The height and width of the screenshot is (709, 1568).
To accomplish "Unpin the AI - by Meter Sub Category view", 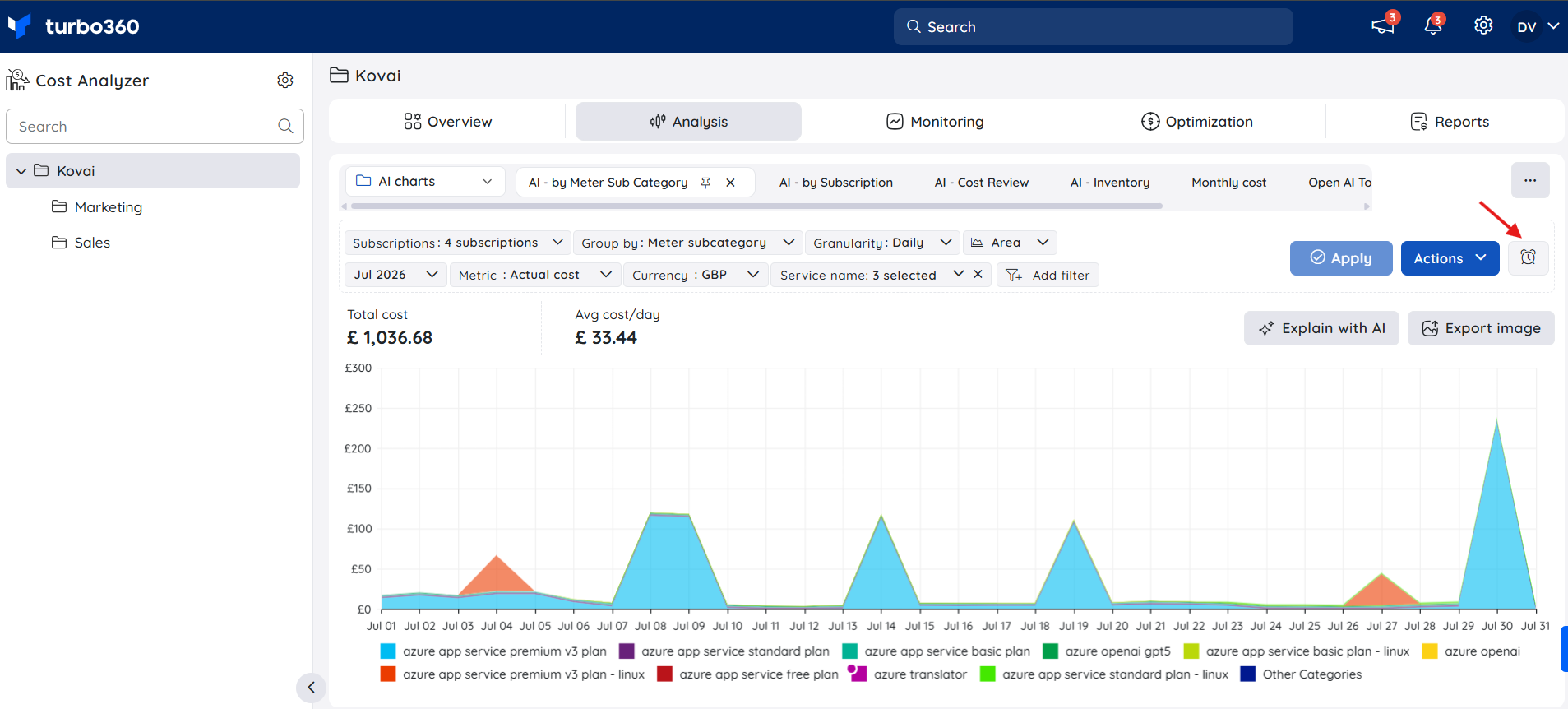I will pyautogui.click(x=705, y=183).
